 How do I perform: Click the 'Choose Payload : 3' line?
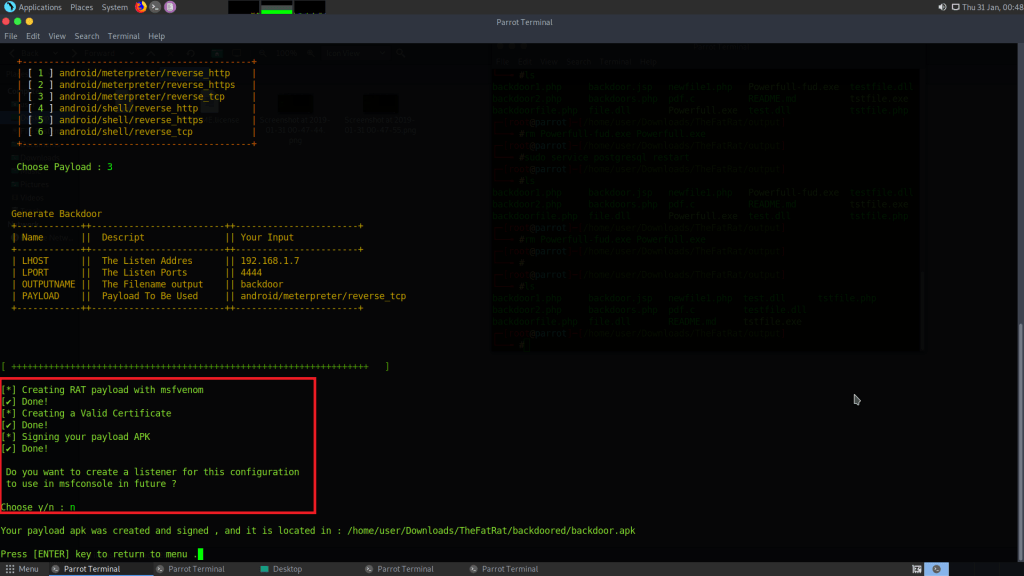pyautogui.click(x=65, y=167)
